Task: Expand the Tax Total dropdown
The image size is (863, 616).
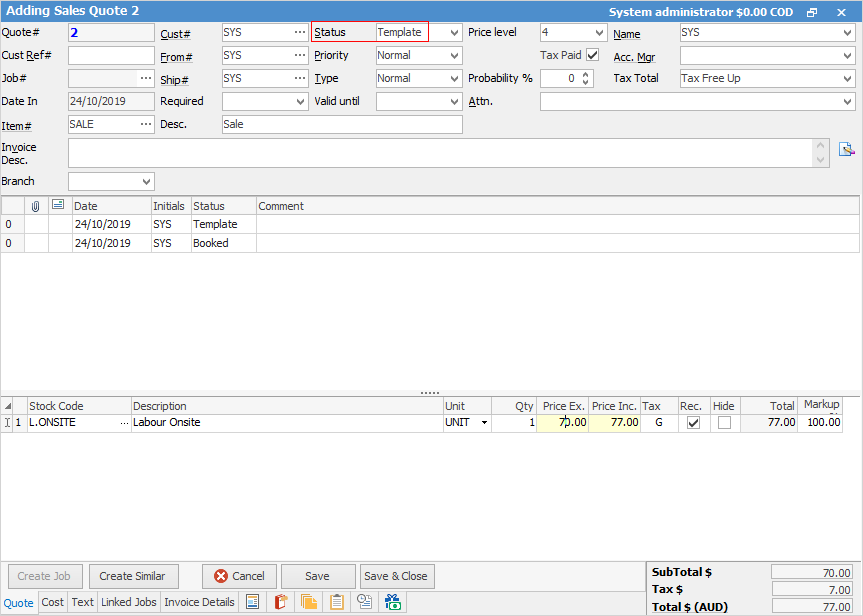Action: click(x=847, y=78)
